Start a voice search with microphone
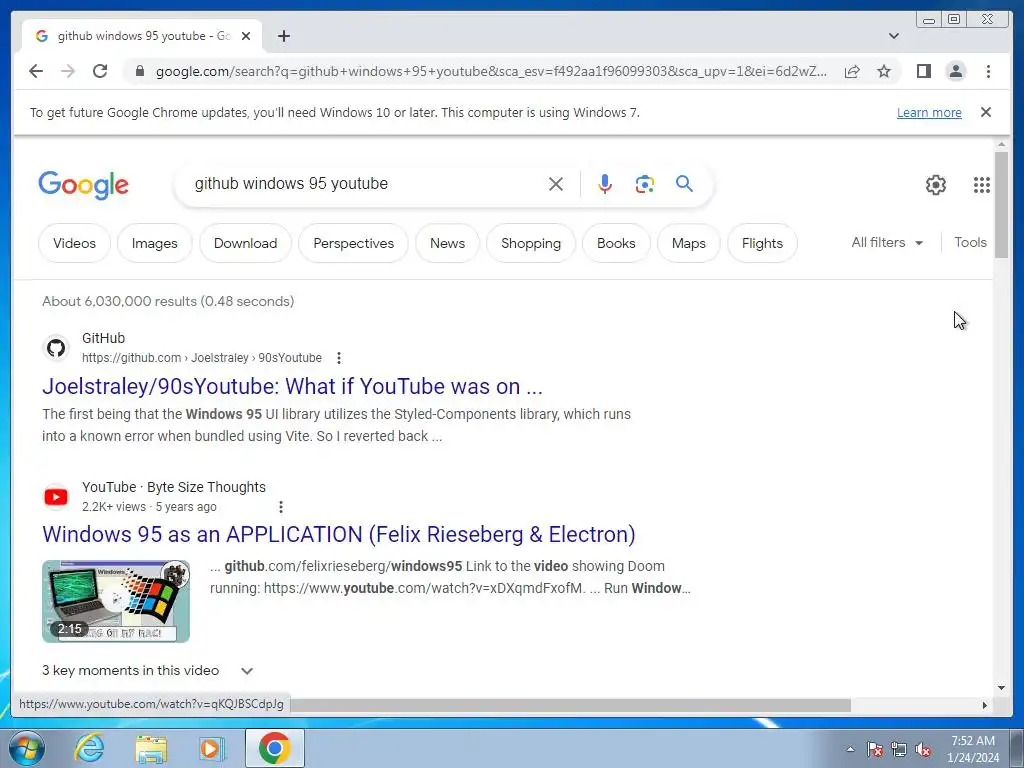The width and height of the screenshot is (1024, 768). (605, 184)
